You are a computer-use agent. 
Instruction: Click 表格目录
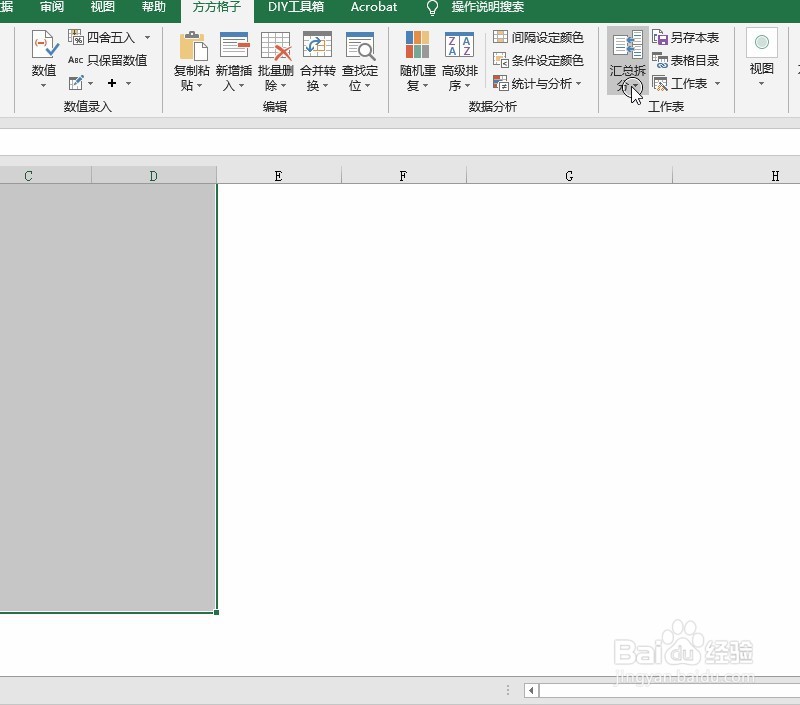(x=686, y=60)
